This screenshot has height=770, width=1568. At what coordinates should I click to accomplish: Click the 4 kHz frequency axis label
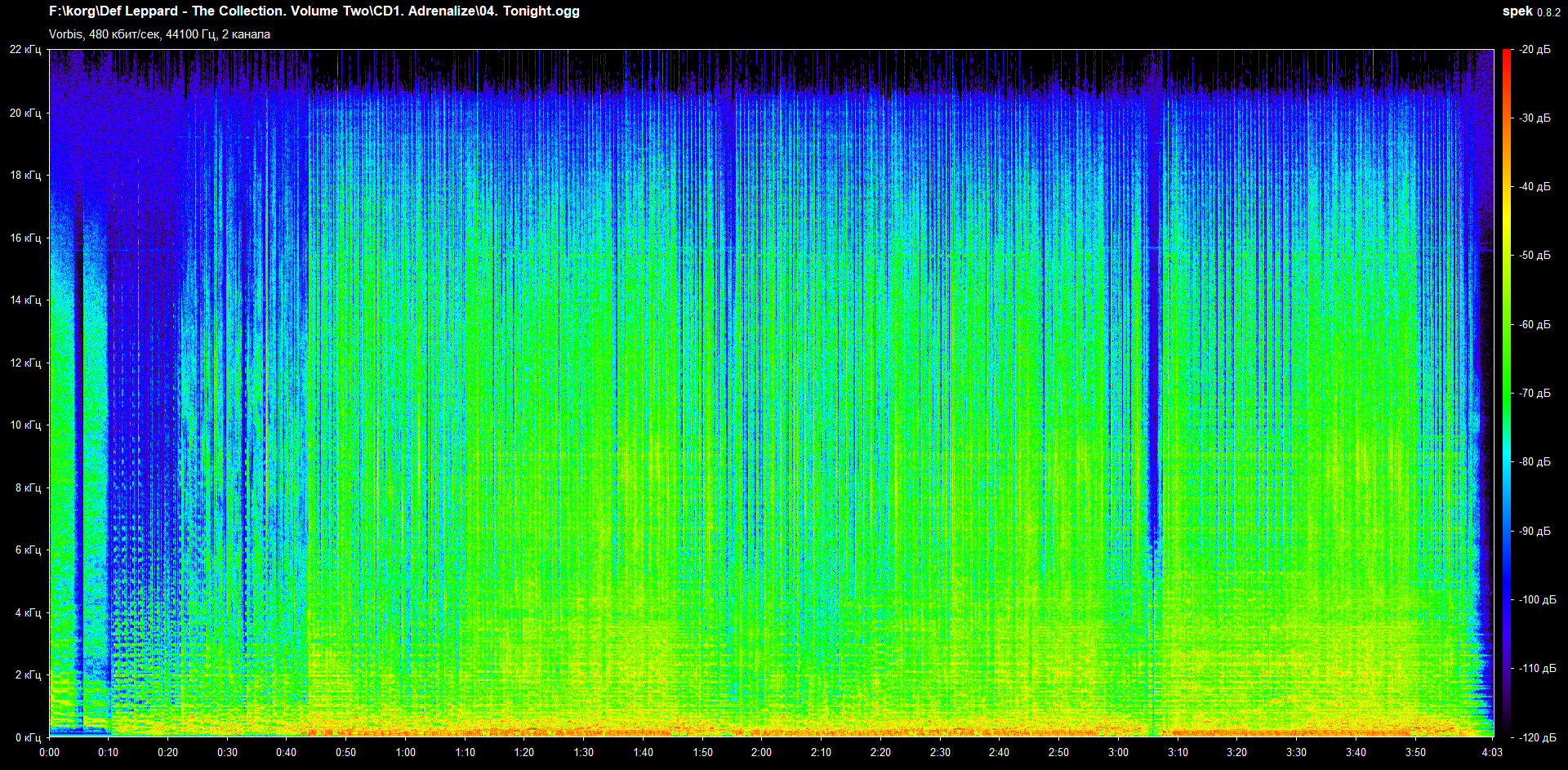(28, 612)
